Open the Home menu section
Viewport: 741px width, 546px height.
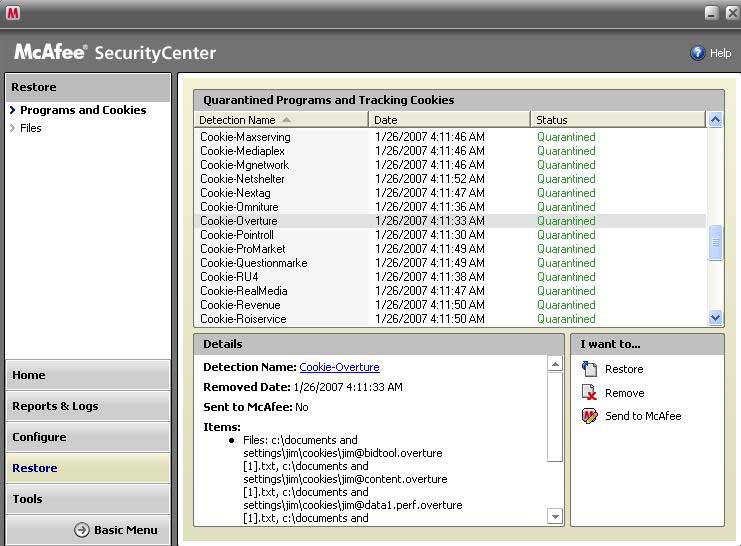pos(88,375)
